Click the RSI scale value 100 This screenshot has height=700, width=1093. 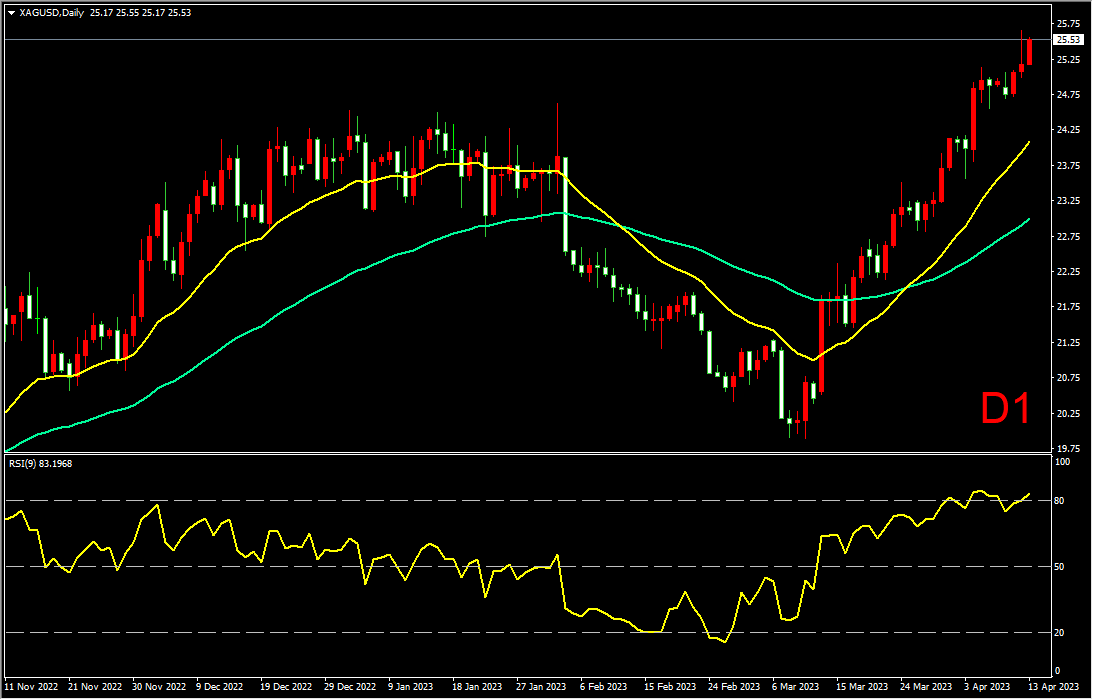pyautogui.click(x=1062, y=462)
